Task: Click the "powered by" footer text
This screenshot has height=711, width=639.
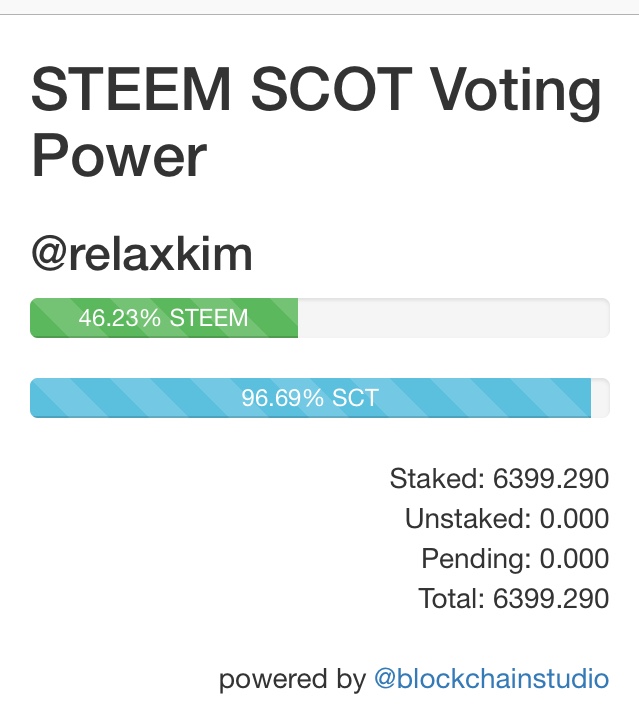Action: coord(292,680)
